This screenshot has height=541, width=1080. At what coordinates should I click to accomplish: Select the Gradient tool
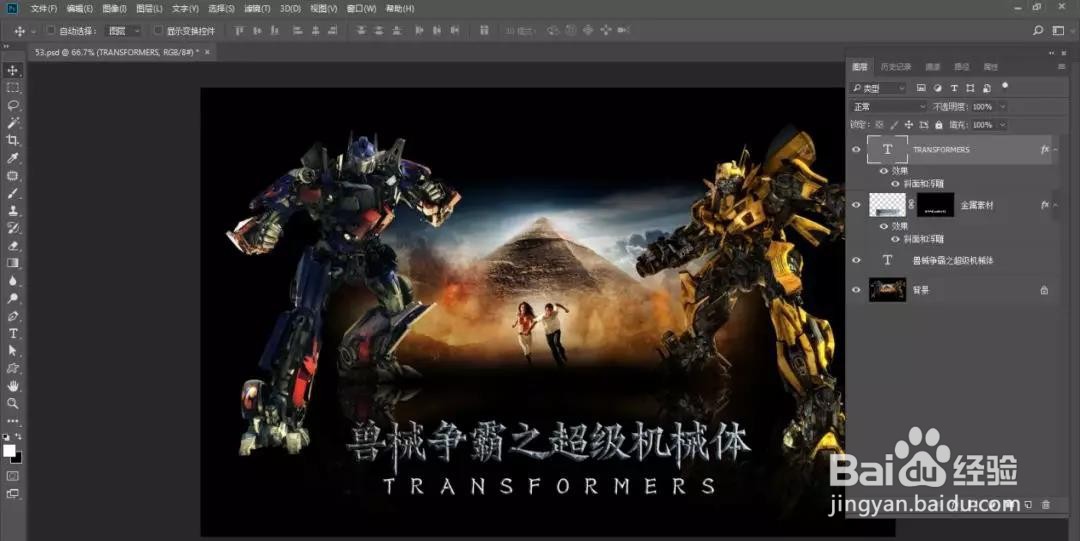12,263
